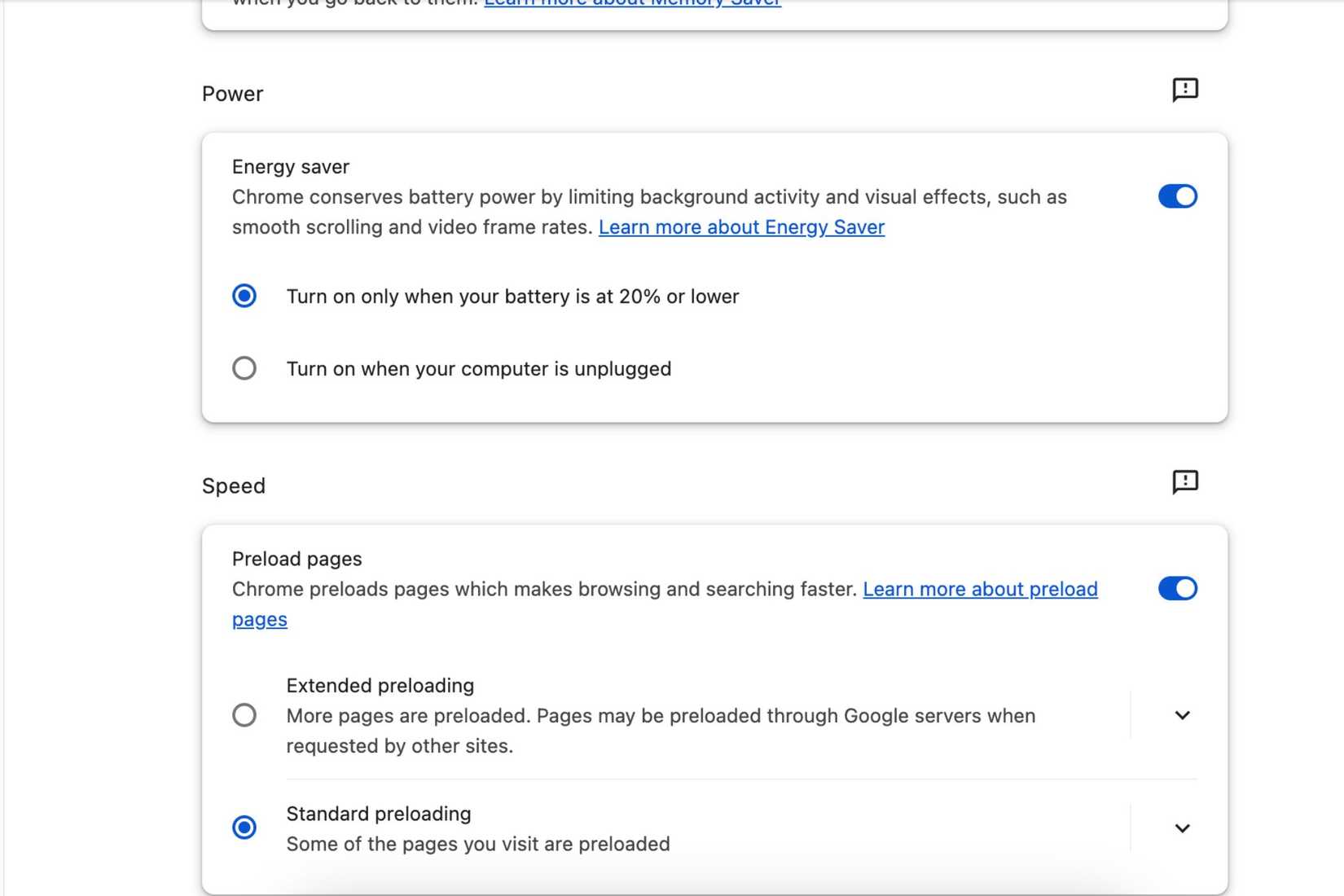The width and height of the screenshot is (1344, 896).
Task: Send feedback about Power settings
Action: pyautogui.click(x=1185, y=90)
